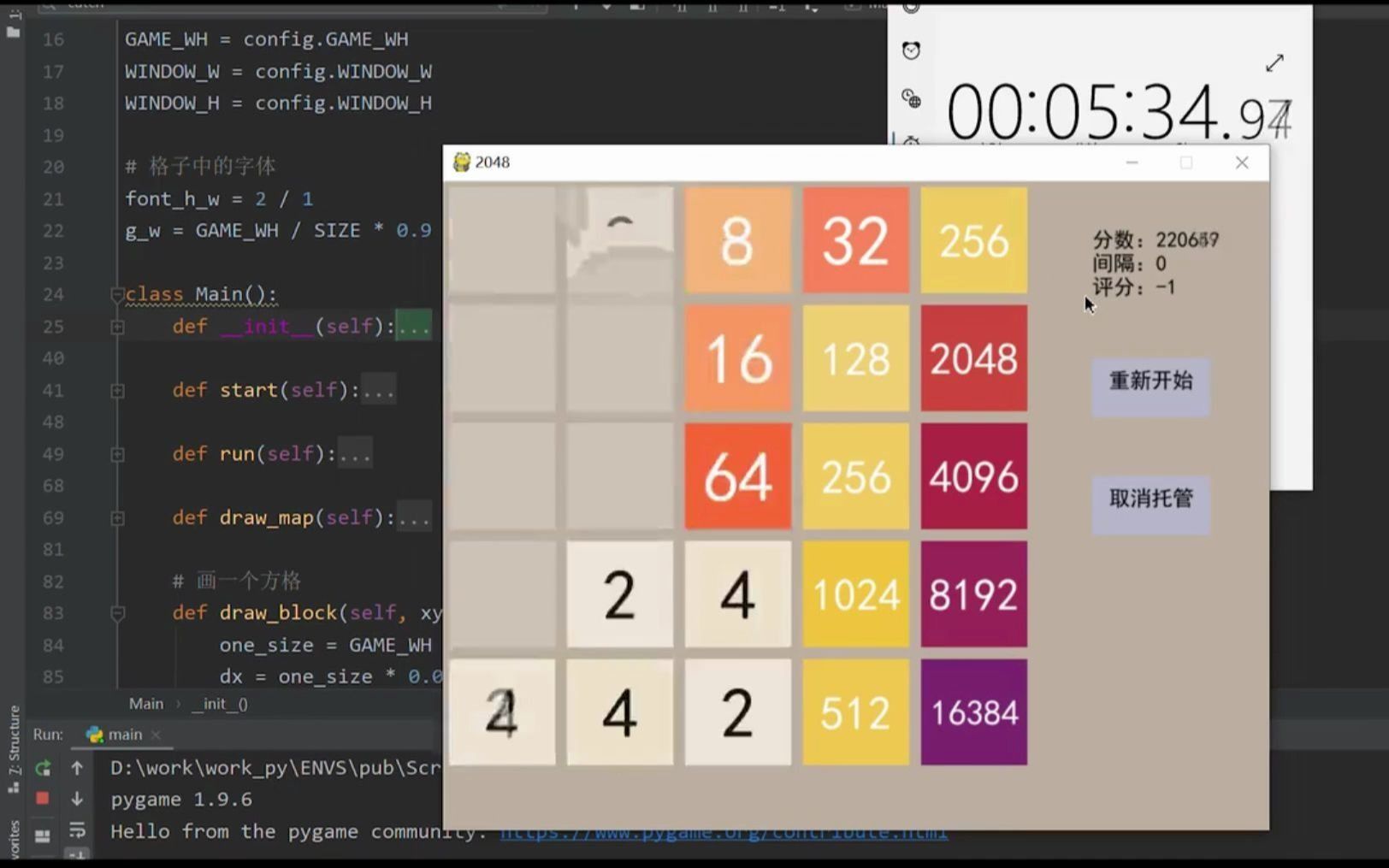Click the down arrow in Run console
Viewport: 1389px width, 868px height.
tap(77, 799)
